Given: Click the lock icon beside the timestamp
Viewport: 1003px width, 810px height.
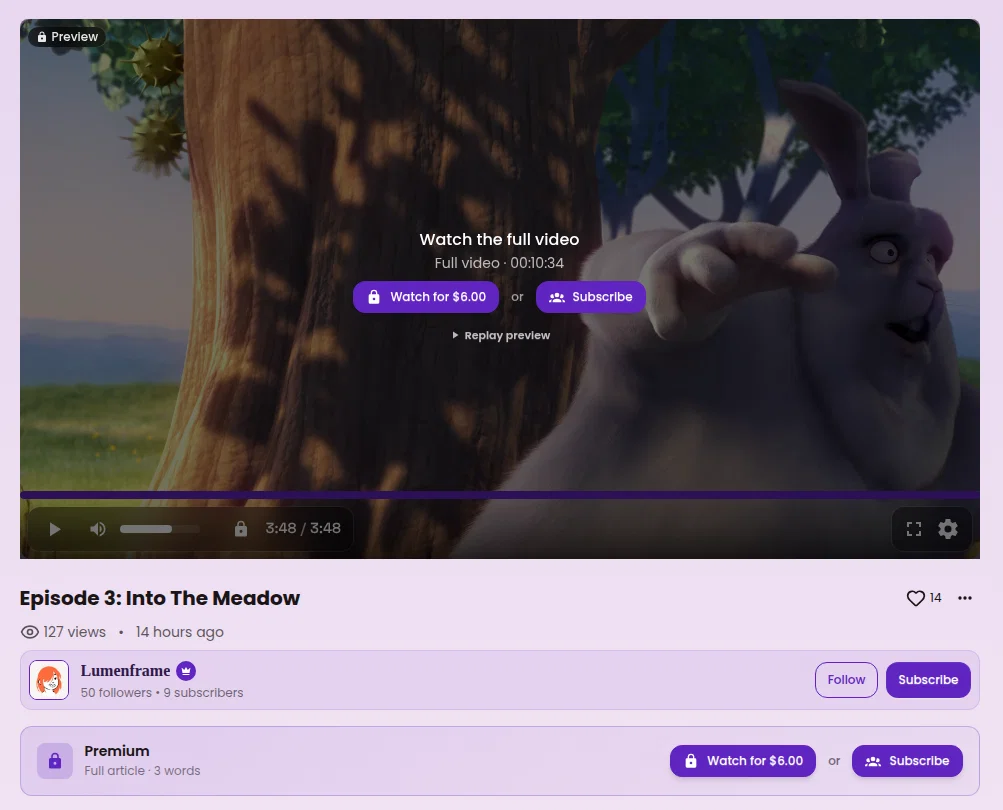Looking at the screenshot, I should tap(241, 528).
